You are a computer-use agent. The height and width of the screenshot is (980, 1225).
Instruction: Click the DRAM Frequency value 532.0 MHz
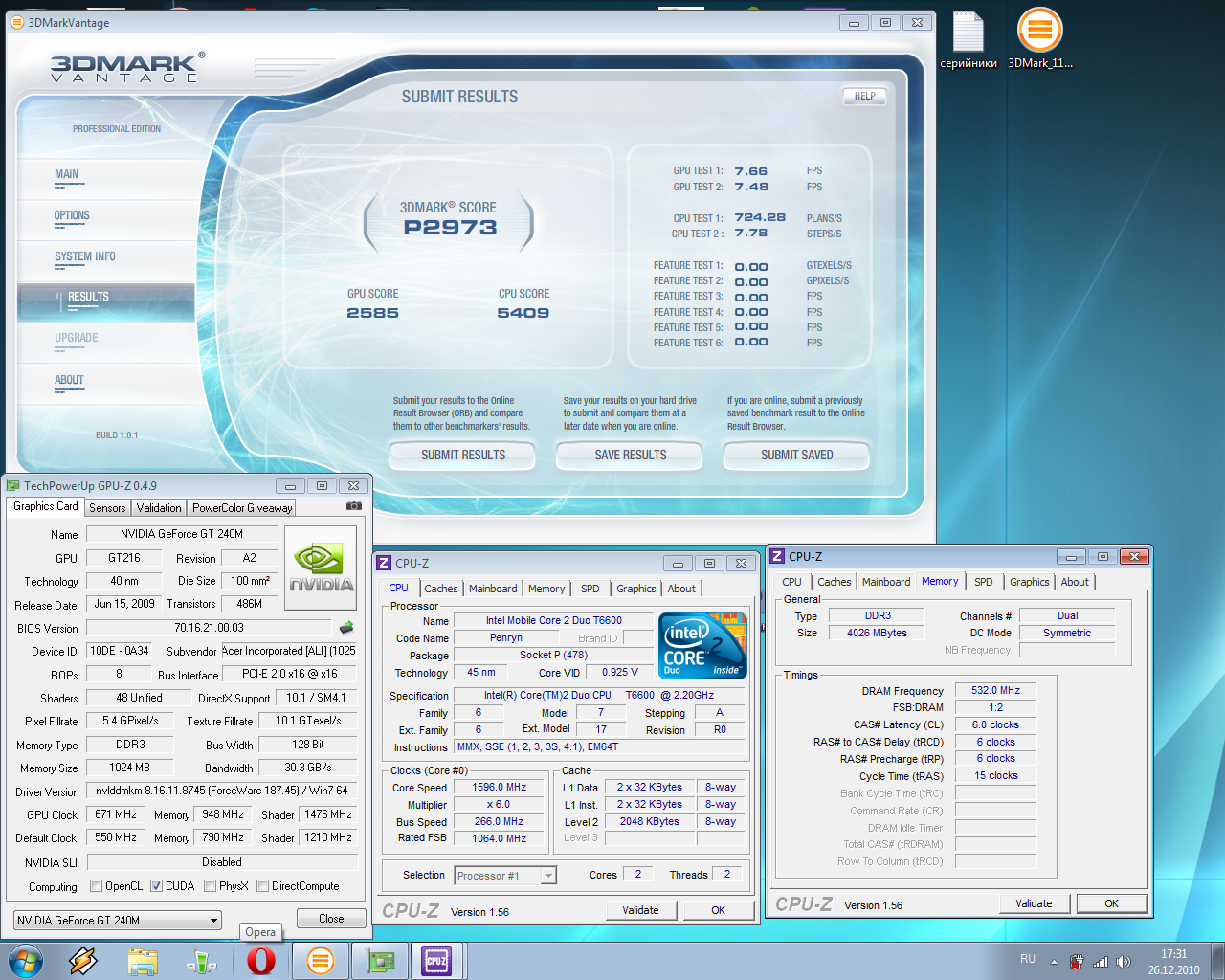click(x=995, y=690)
